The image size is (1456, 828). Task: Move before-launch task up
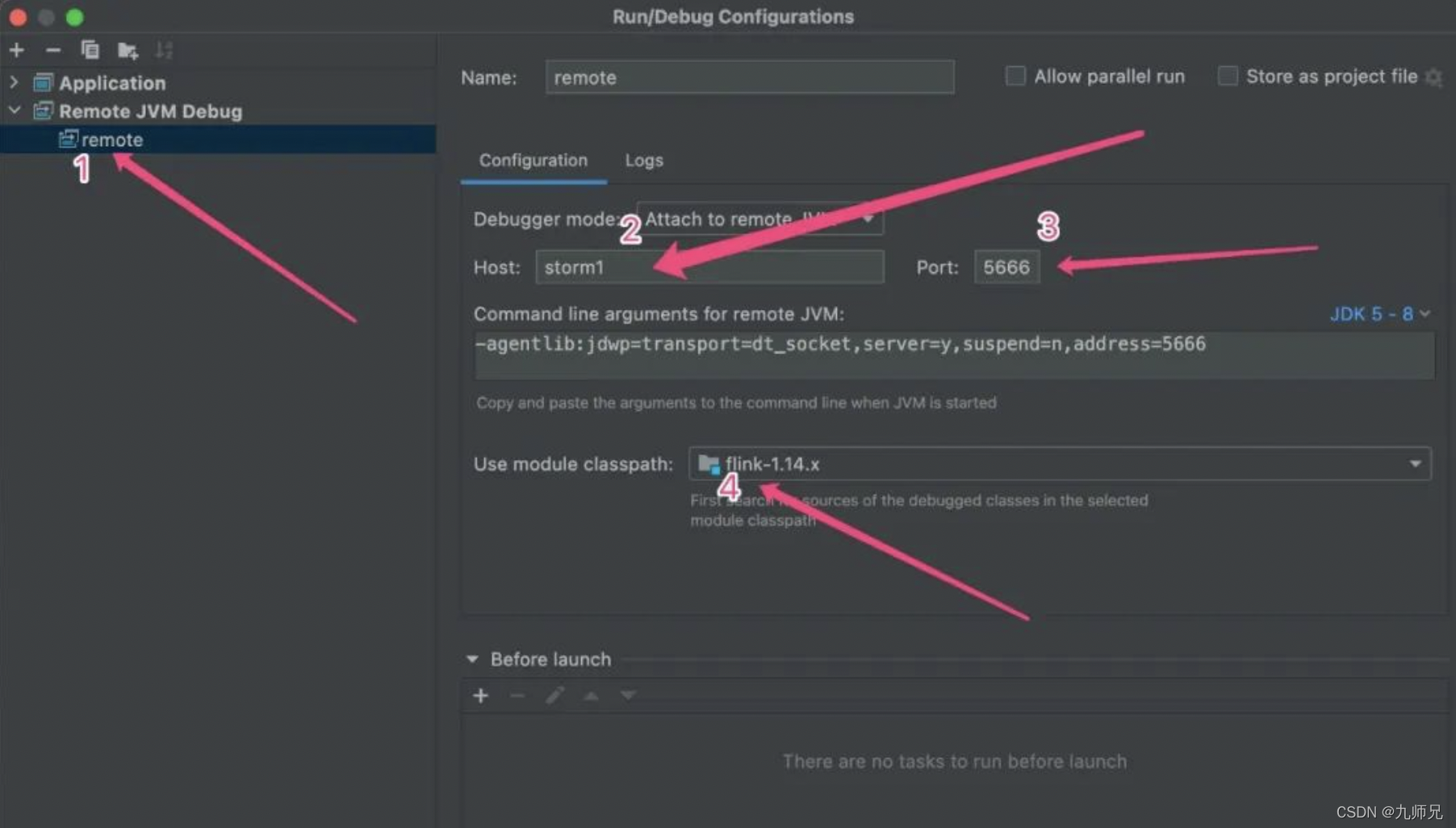click(x=591, y=696)
